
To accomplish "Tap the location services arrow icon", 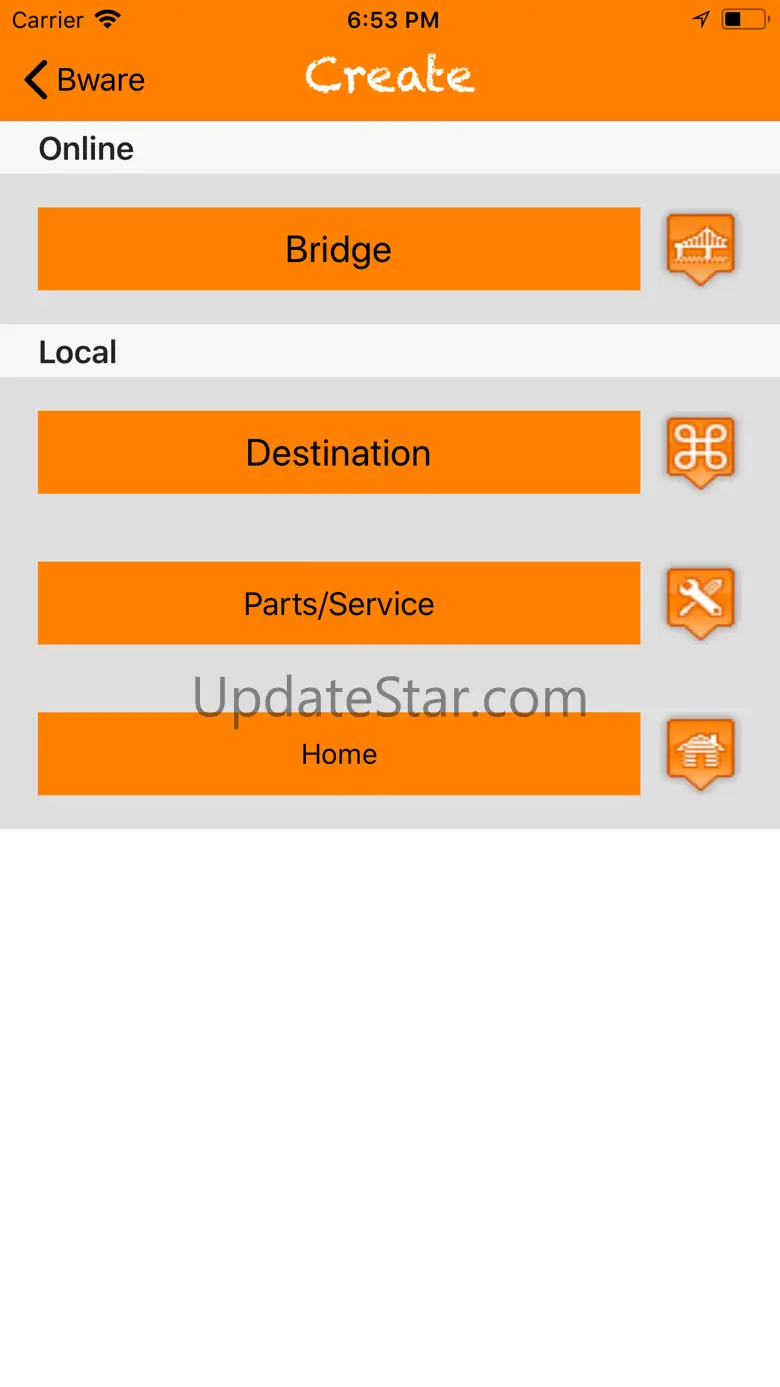I will [x=701, y=19].
